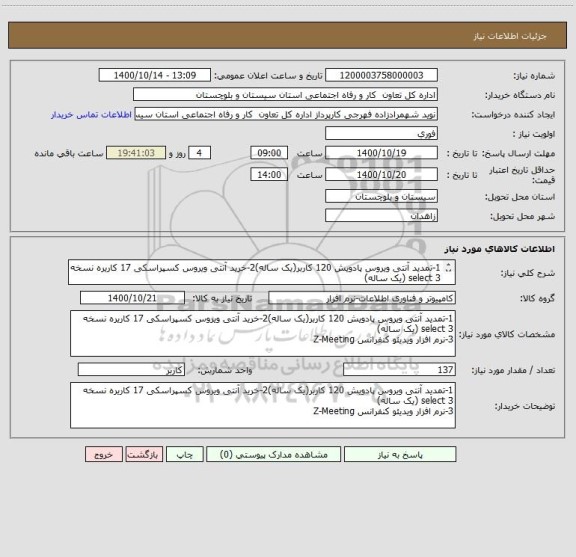Click the بازگشت back button
Image resolution: width=576 pixels, height=557 pixels.
(144, 454)
